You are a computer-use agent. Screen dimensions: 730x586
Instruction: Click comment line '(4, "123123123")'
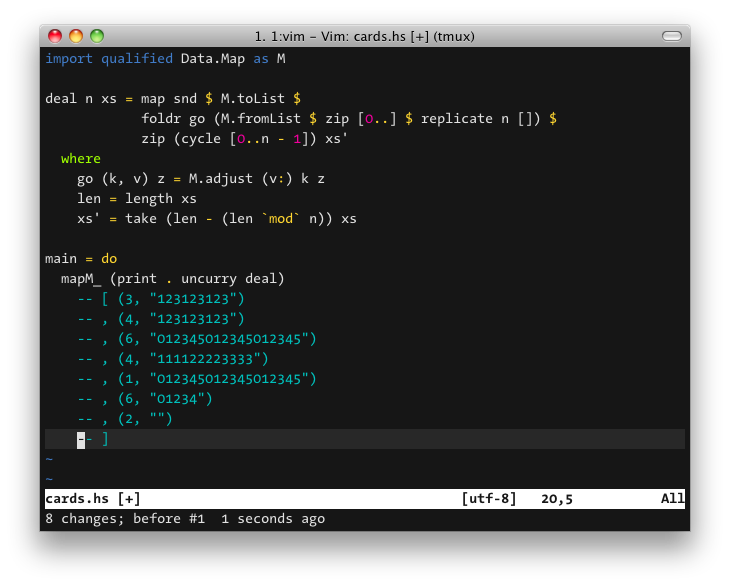tap(181, 319)
